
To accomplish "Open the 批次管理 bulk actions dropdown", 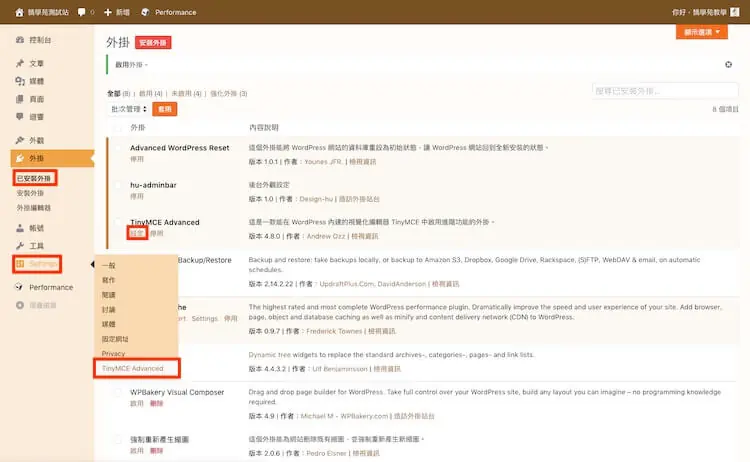I will (x=128, y=109).
